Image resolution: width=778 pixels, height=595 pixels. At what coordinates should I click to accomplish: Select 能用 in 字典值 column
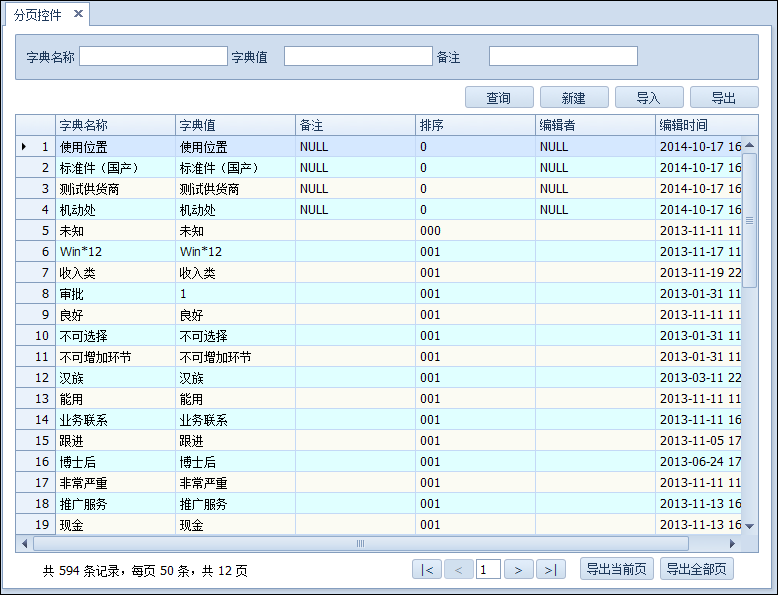[235, 398]
